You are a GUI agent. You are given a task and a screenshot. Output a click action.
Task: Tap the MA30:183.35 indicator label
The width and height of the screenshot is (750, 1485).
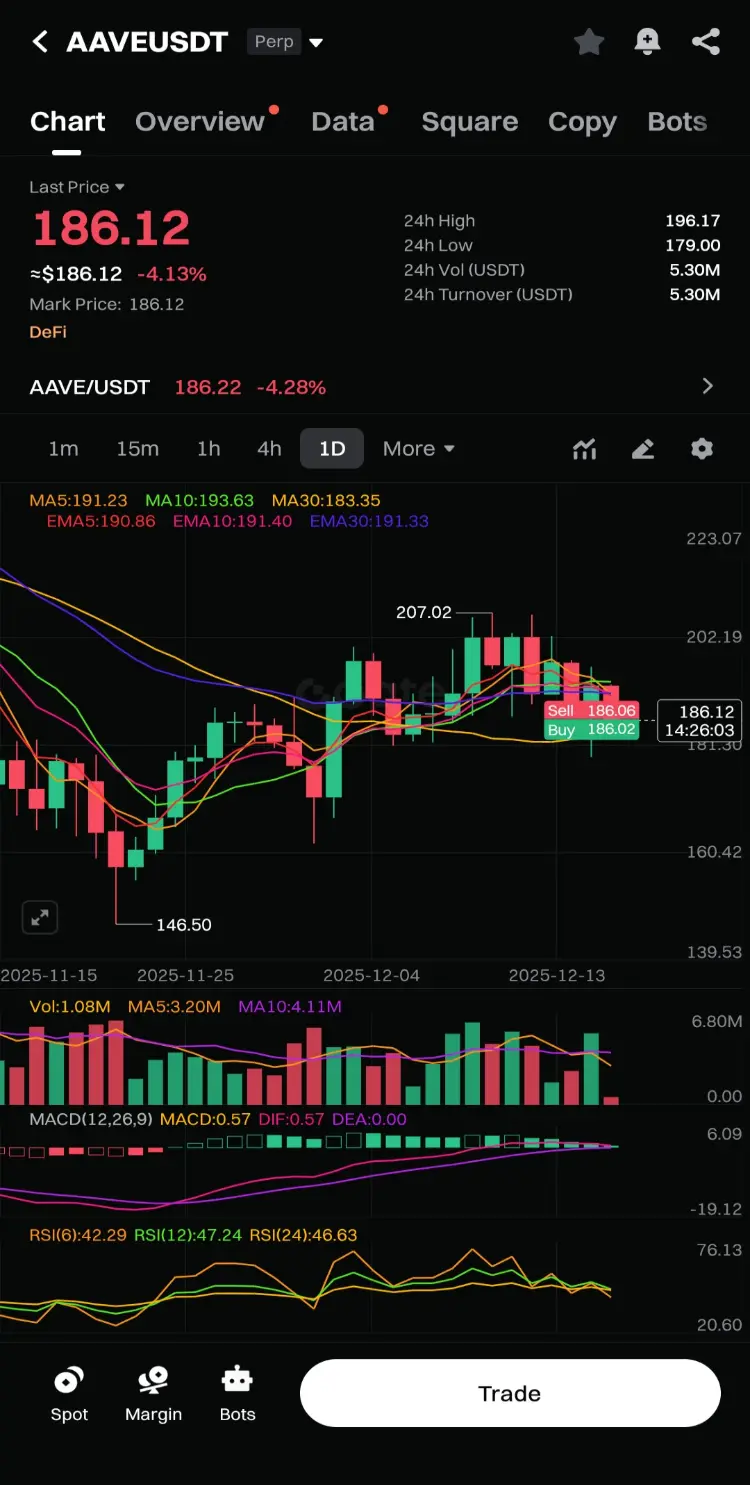326,500
